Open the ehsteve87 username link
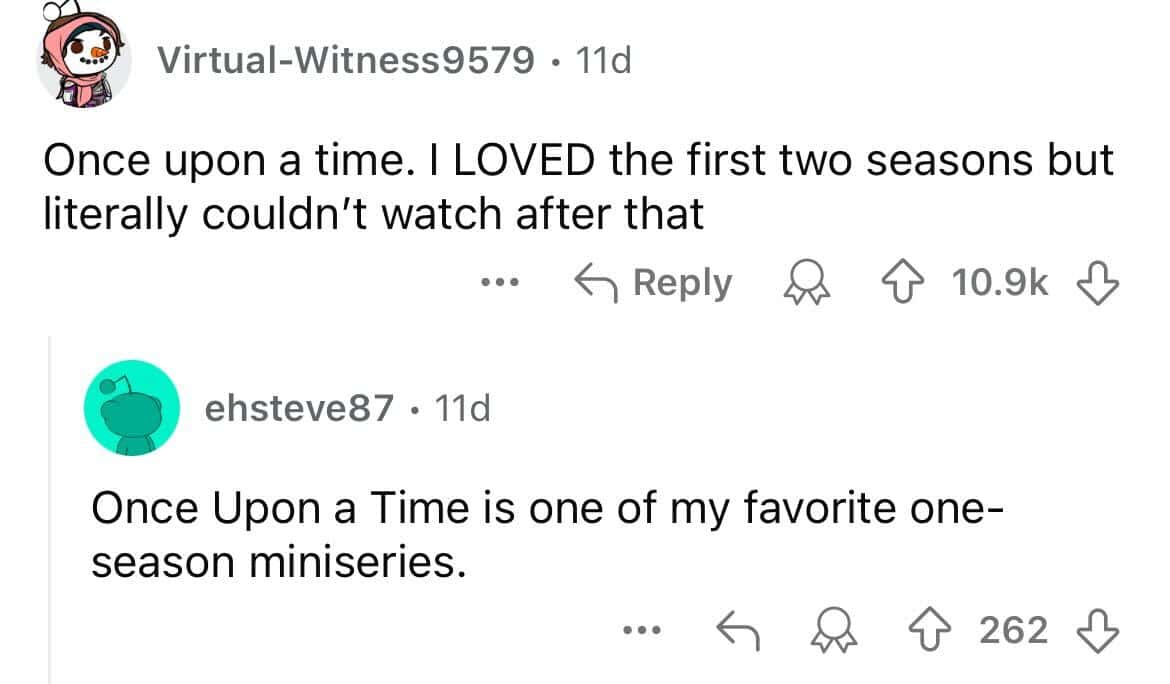Image resolution: width=1170 pixels, height=684 pixels. 299,409
